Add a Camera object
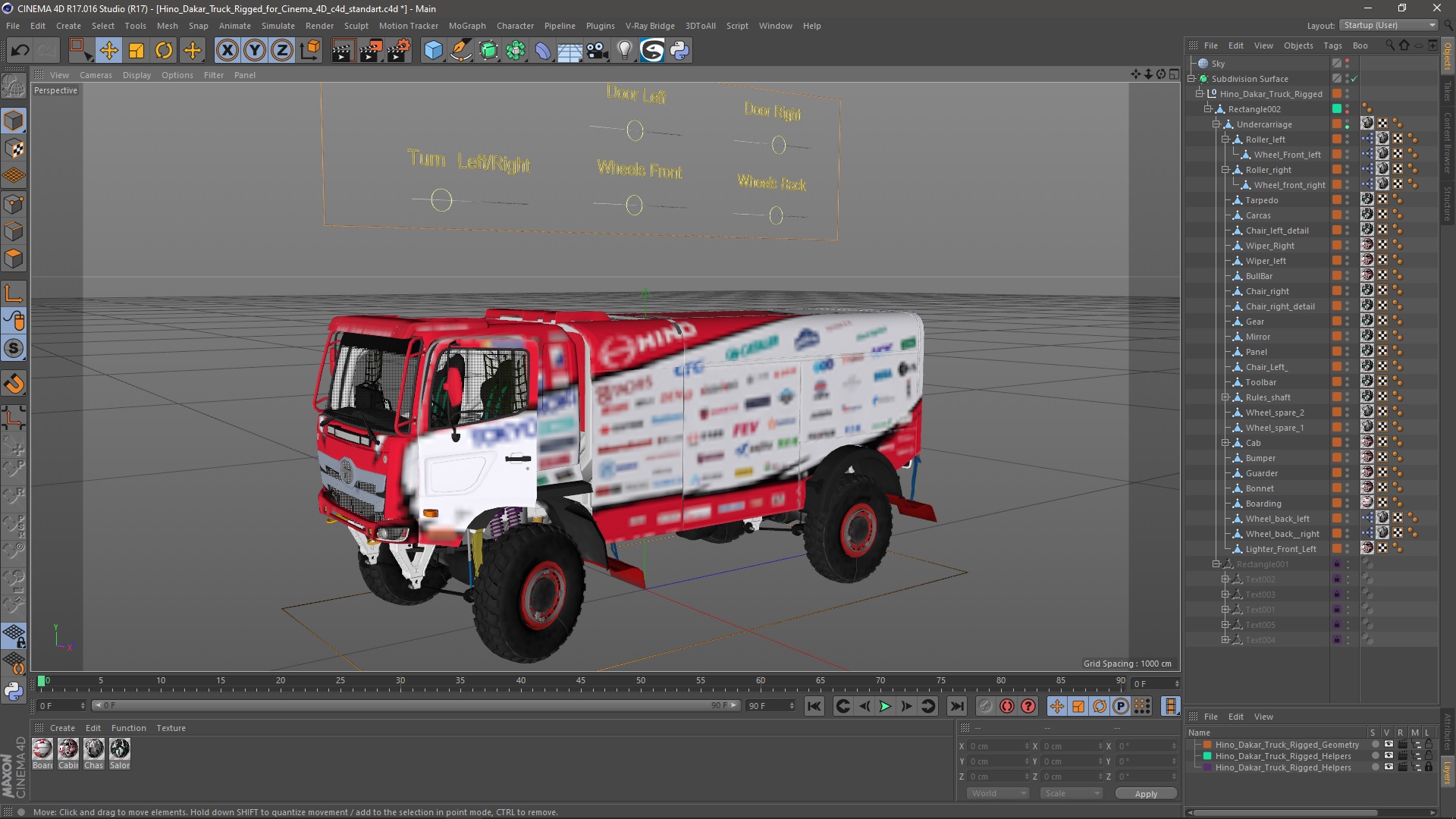 point(598,51)
